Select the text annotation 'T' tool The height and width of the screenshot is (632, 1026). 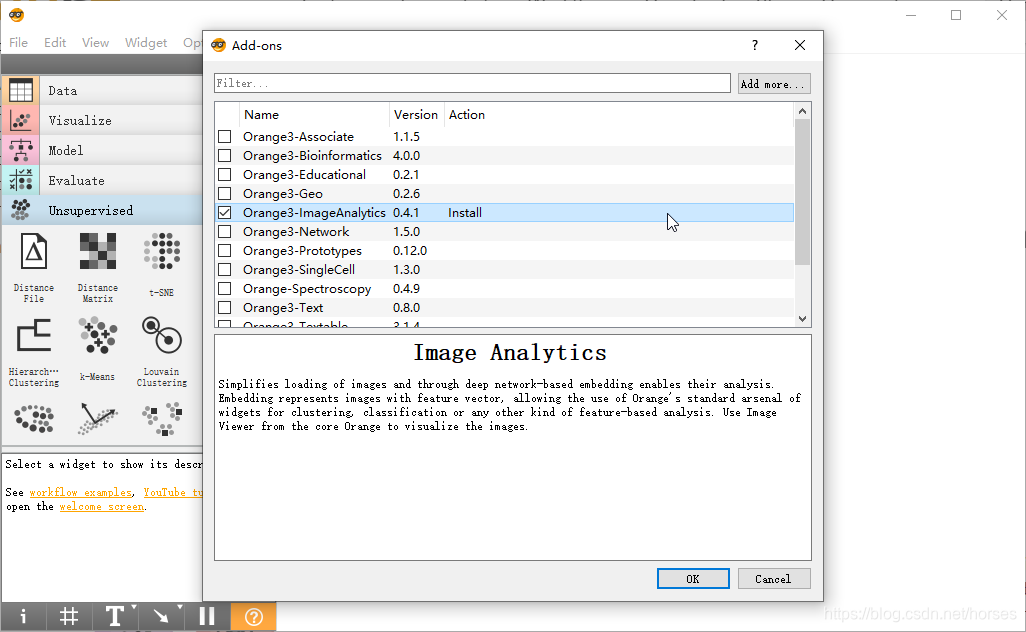coord(115,616)
